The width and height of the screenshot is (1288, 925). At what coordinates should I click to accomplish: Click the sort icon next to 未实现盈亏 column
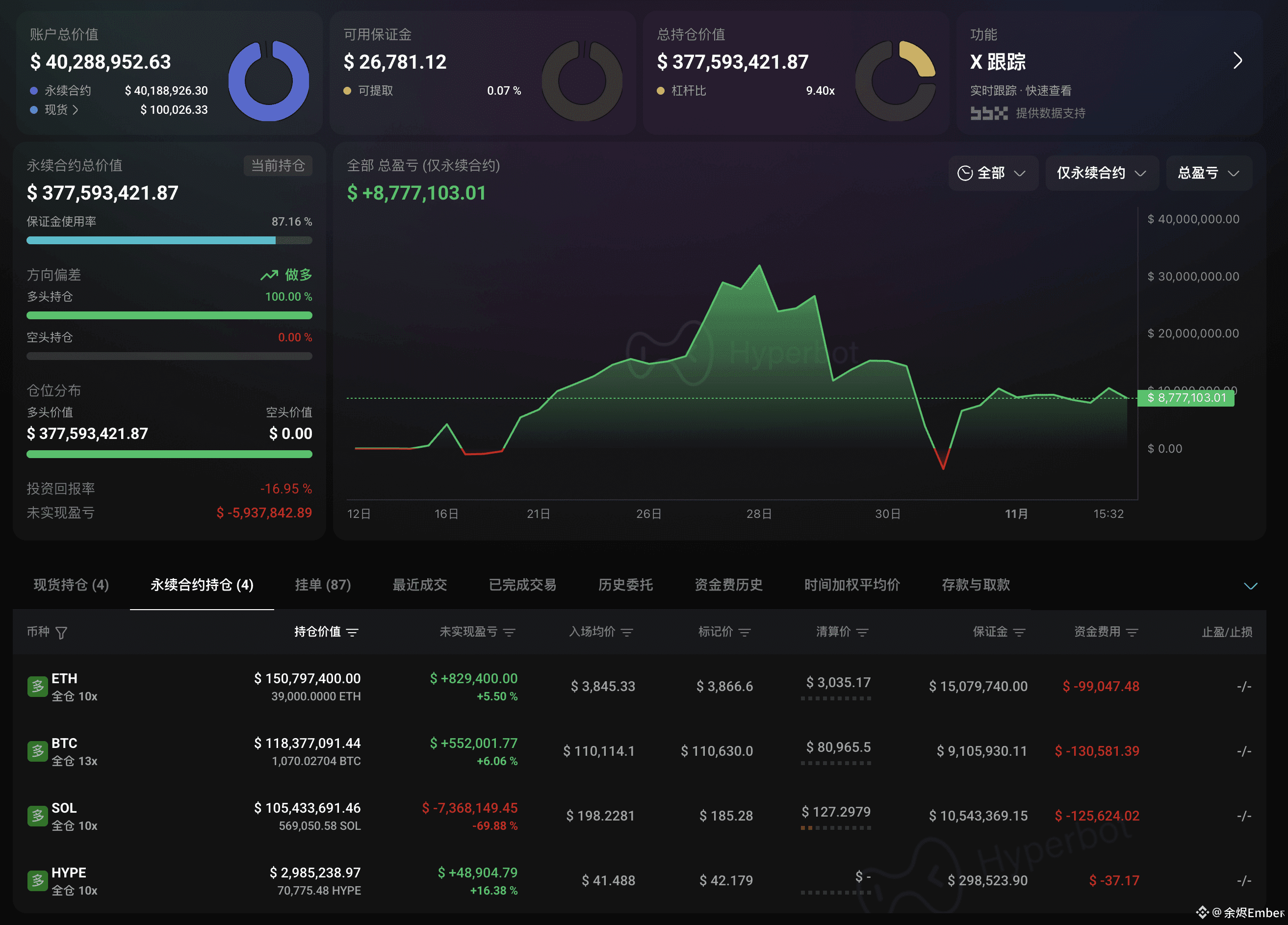[x=510, y=632]
